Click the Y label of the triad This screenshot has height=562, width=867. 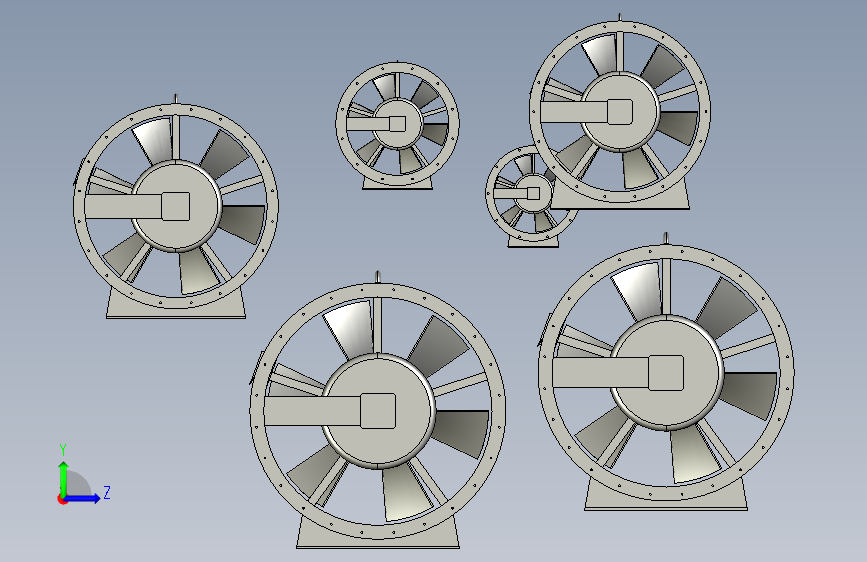coord(63,450)
